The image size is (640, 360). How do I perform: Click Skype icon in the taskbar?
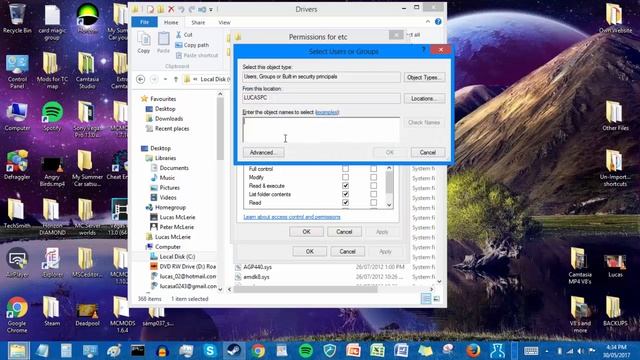coord(210,351)
